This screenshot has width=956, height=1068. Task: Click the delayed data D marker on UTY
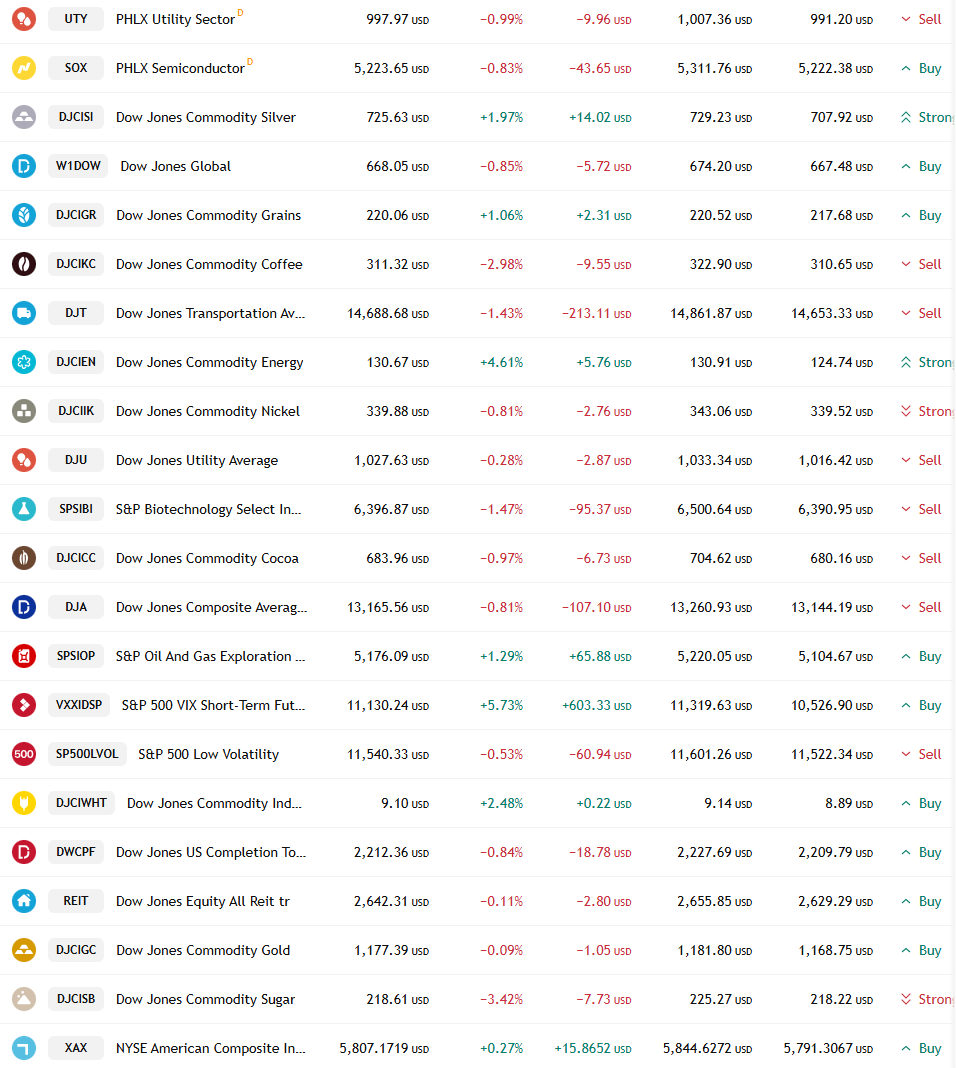pos(240,13)
